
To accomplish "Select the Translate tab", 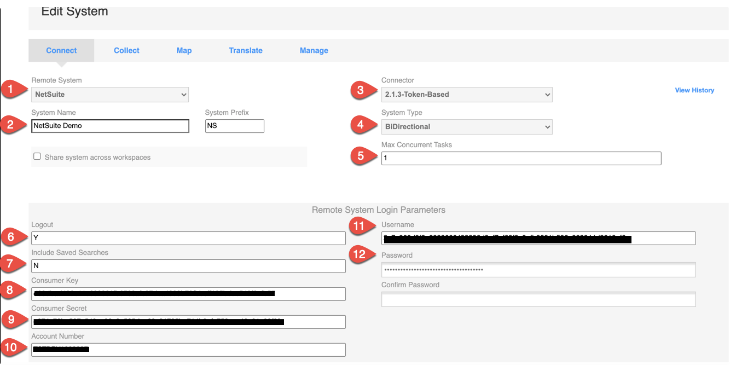I will [x=245, y=51].
